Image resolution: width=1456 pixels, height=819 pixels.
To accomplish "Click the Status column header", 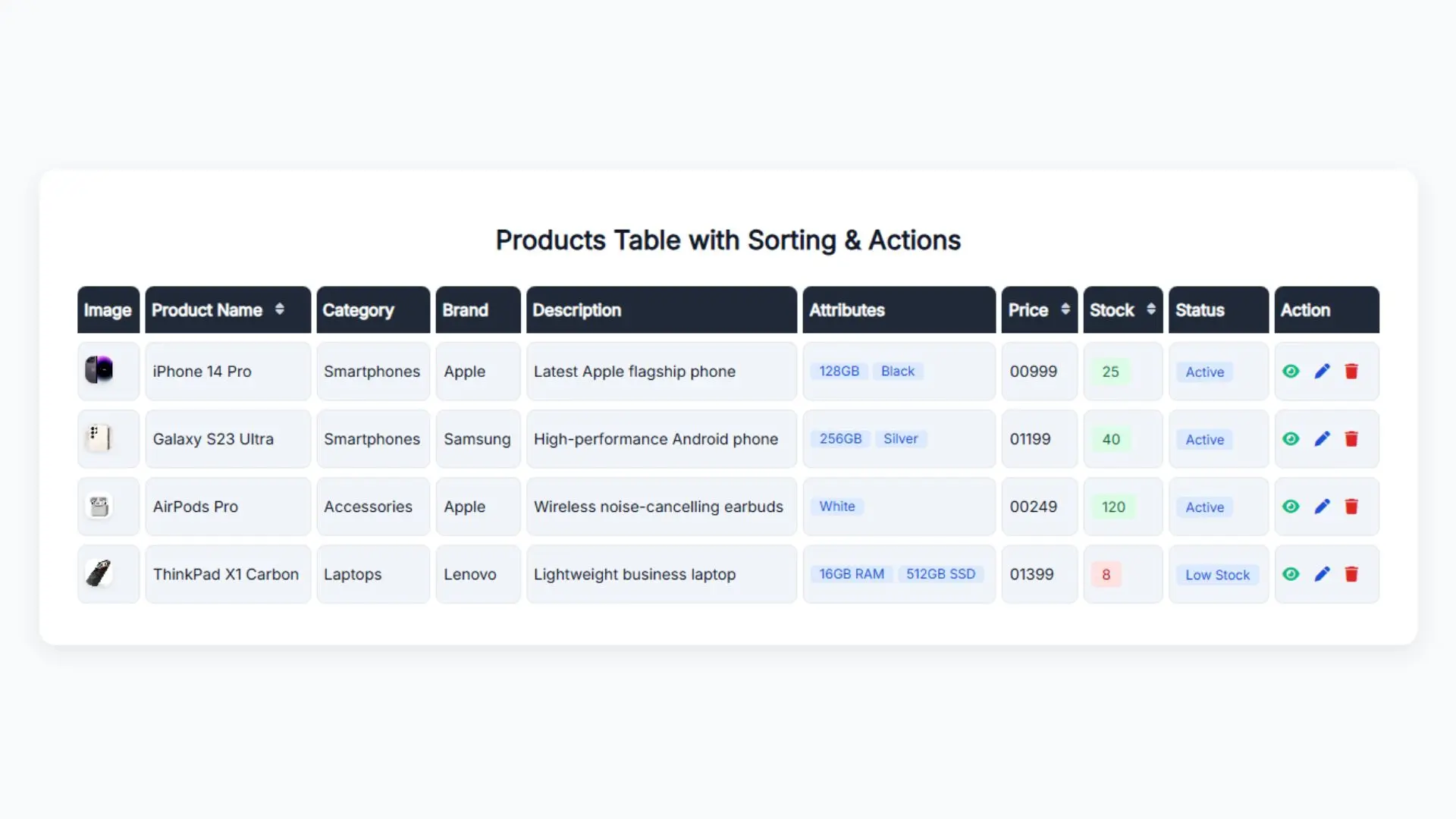I will [1219, 309].
